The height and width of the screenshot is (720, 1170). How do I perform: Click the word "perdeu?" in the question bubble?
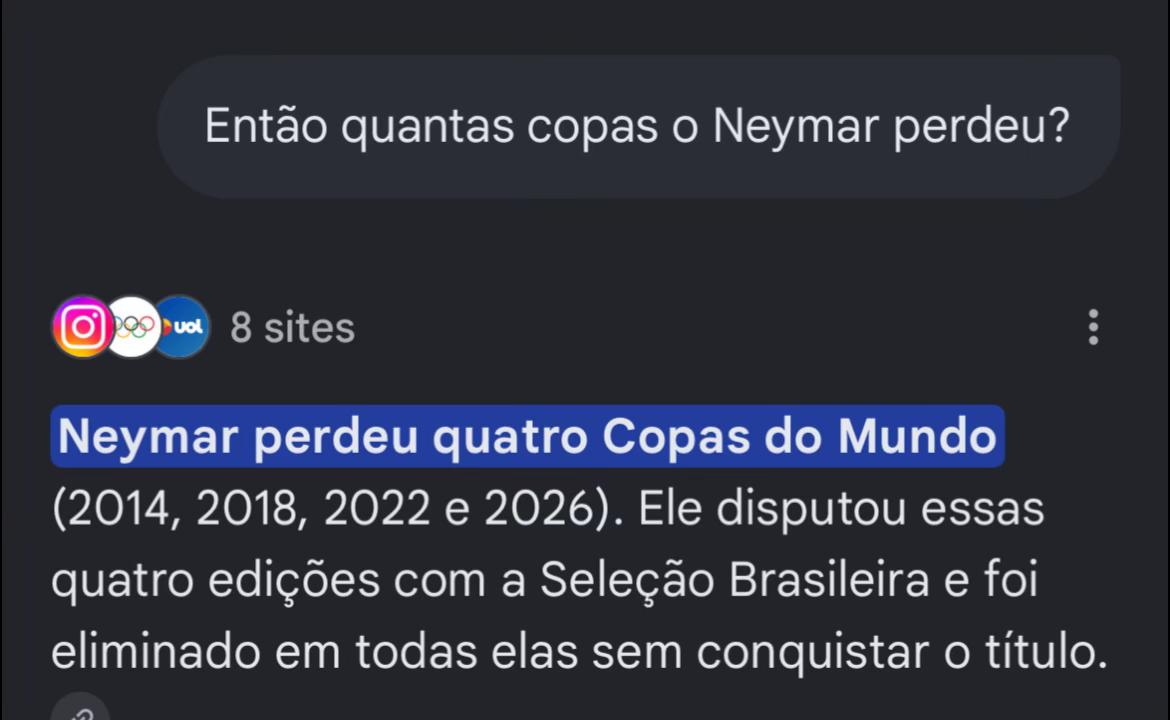click(x=982, y=127)
